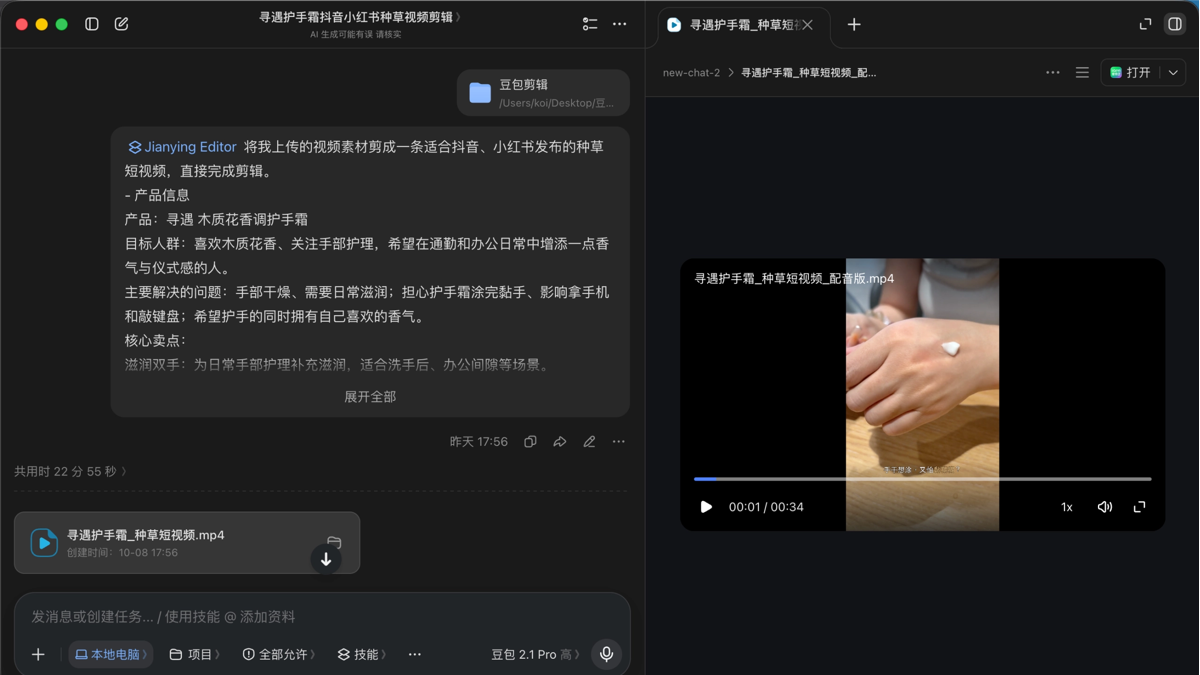Open the 全部允许 permissions dropdown
The image size is (1200, 675).
pyautogui.click(x=279, y=655)
